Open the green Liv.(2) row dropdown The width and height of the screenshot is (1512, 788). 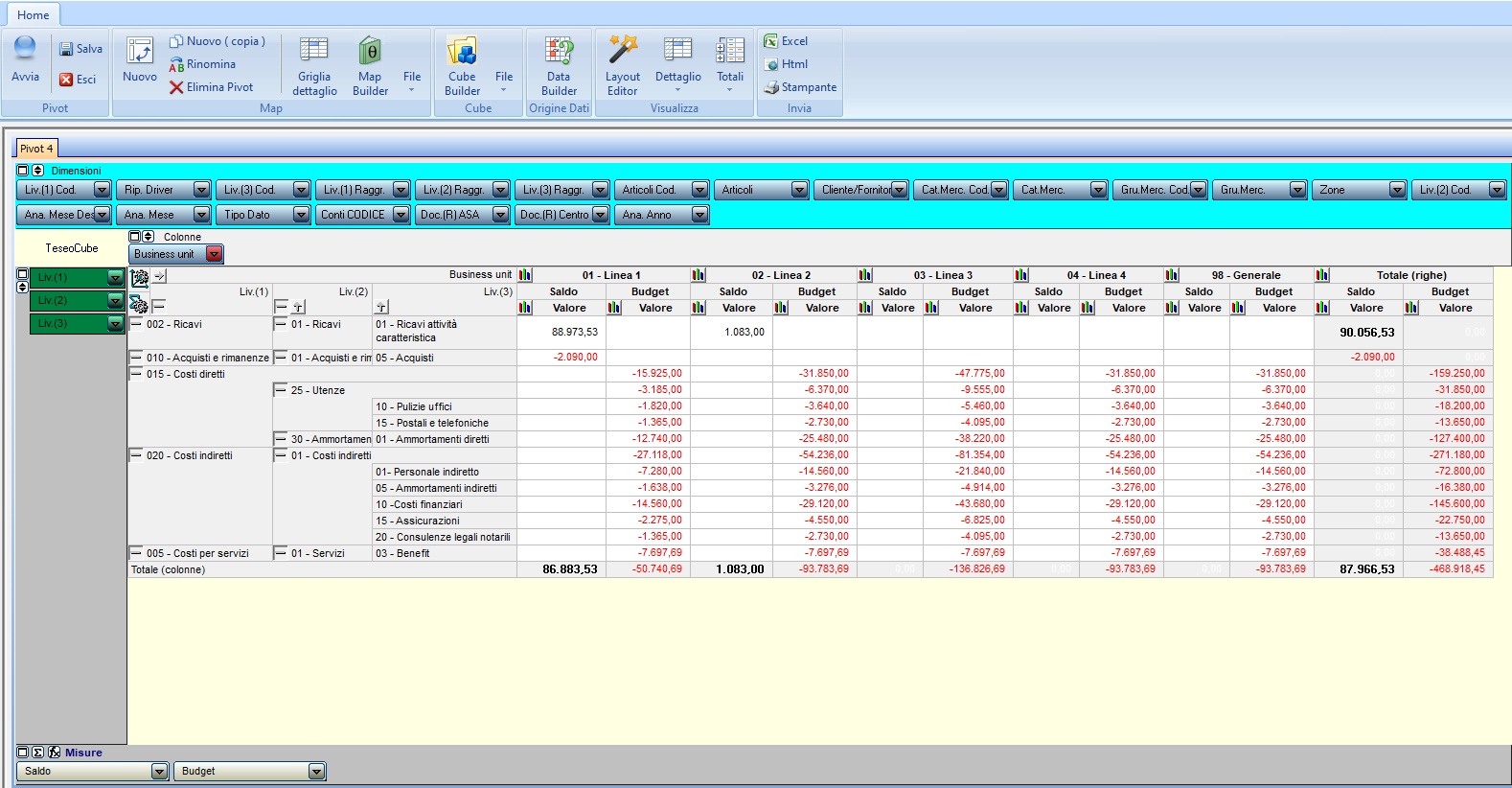click(116, 301)
